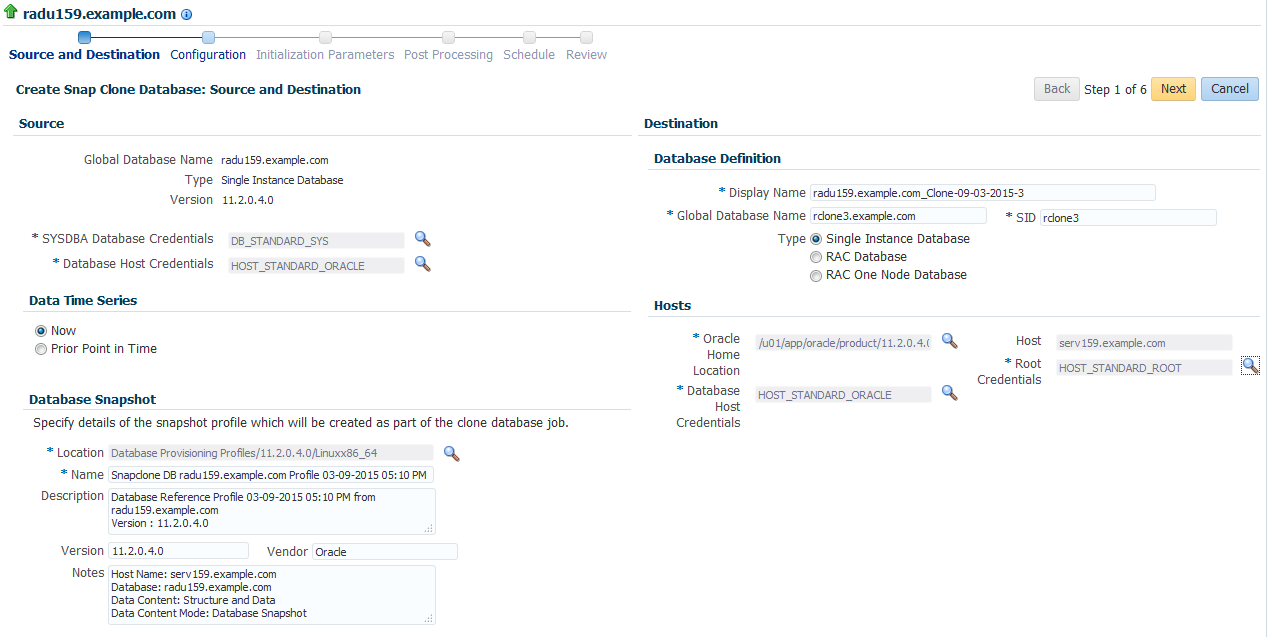The image size is (1267, 637).
Task: Click the Global Database Name destination field
Action: point(897,216)
